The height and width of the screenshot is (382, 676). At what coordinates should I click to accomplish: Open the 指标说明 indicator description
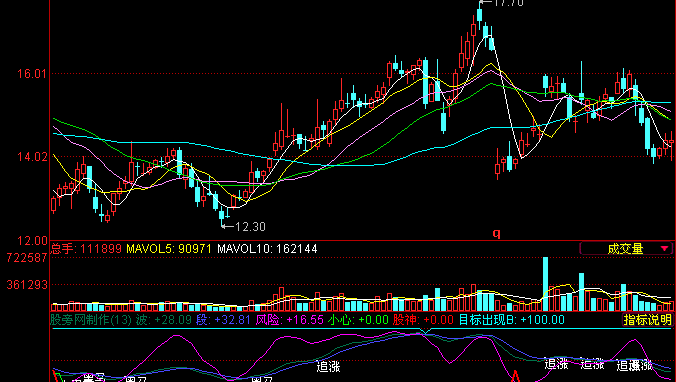(x=648, y=319)
